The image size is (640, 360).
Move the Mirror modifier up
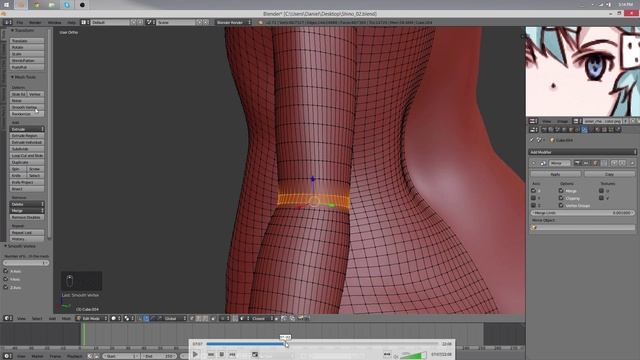(x=614, y=163)
